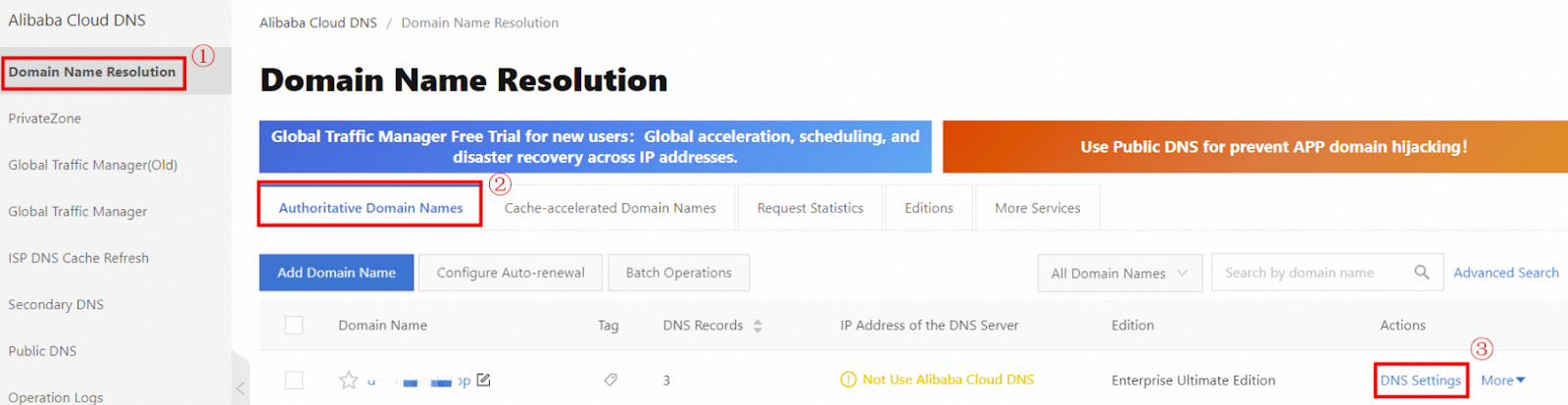
Task: Click Add Domain Name button
Action: pos(336,273)
